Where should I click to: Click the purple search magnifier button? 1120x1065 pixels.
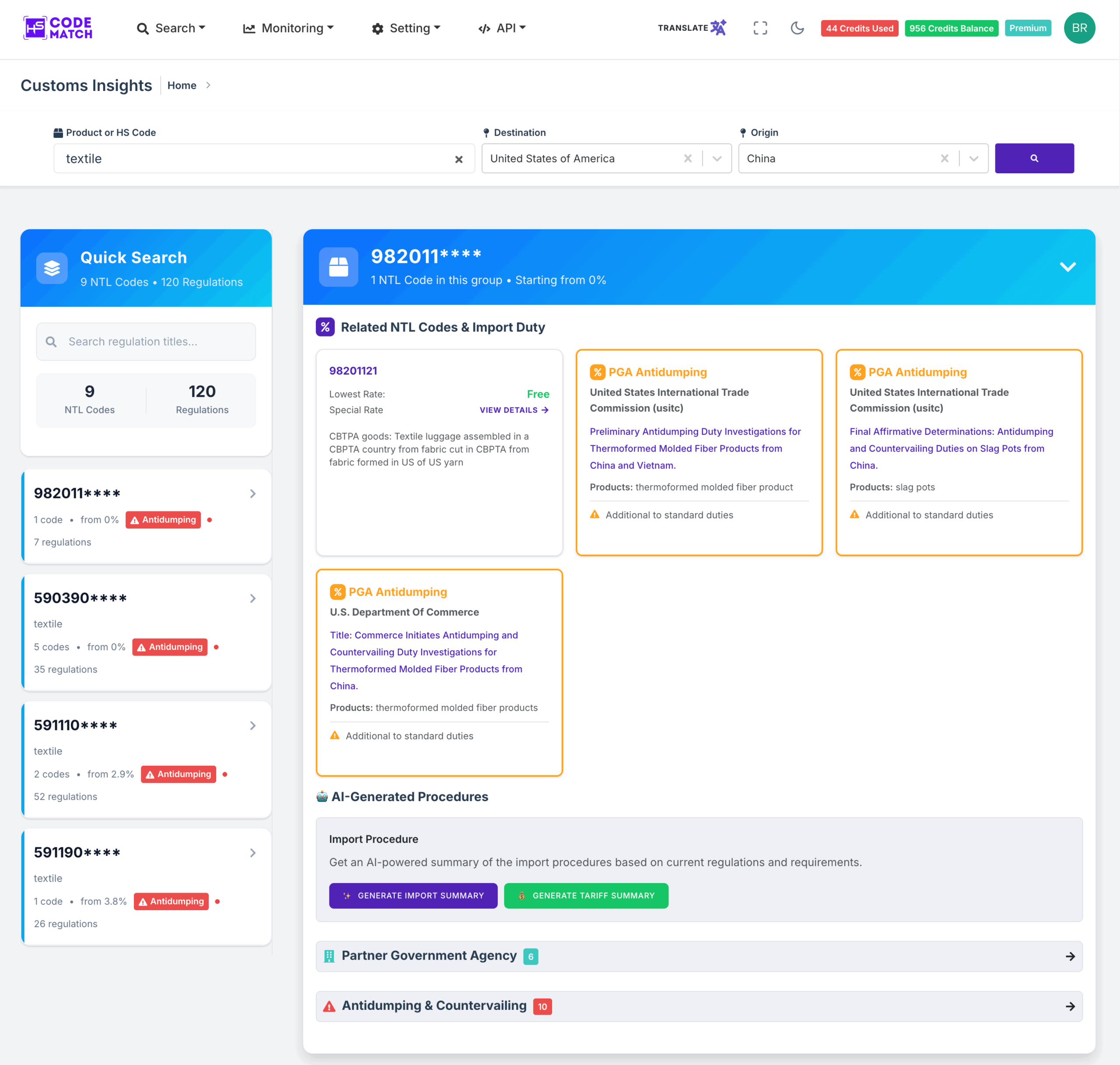coord(1034,158)
